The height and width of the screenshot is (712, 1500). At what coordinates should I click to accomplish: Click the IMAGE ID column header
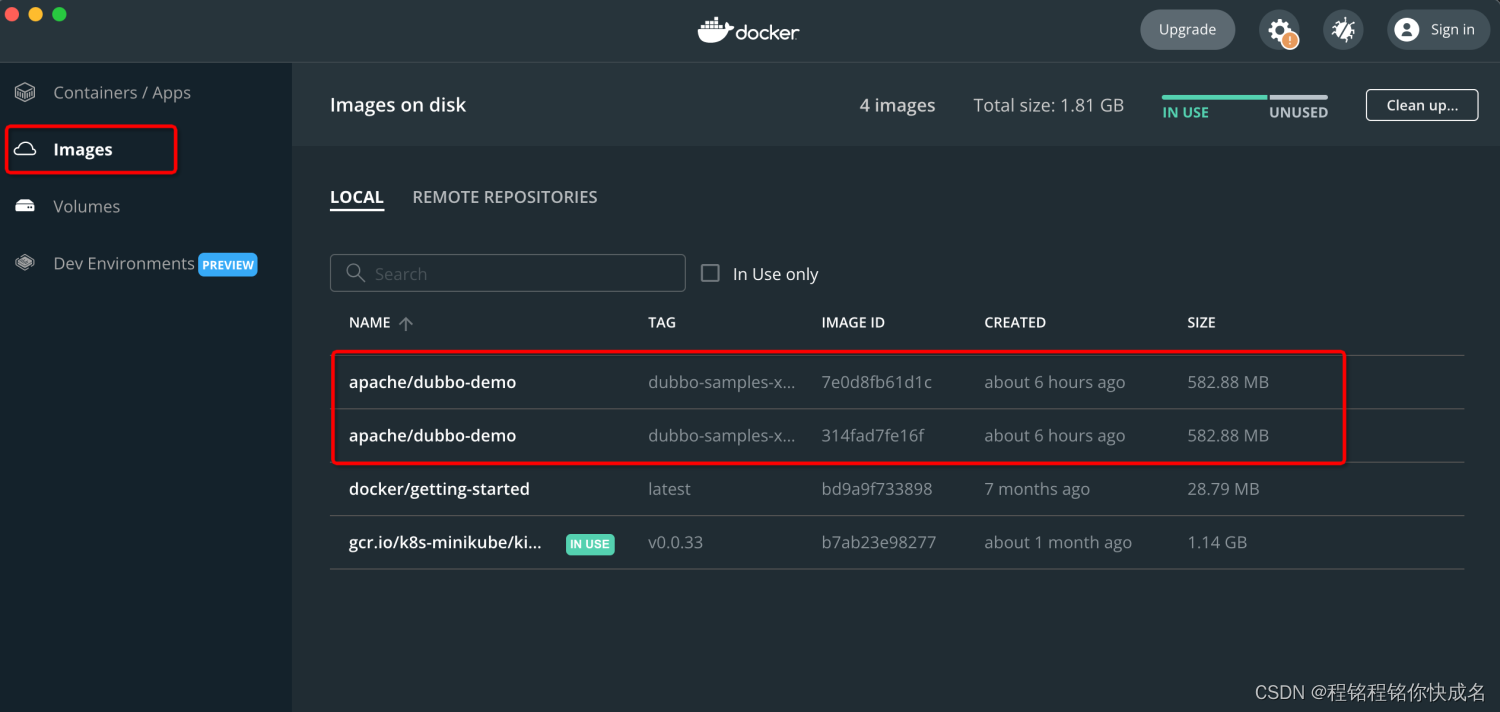tap(853, 323)
